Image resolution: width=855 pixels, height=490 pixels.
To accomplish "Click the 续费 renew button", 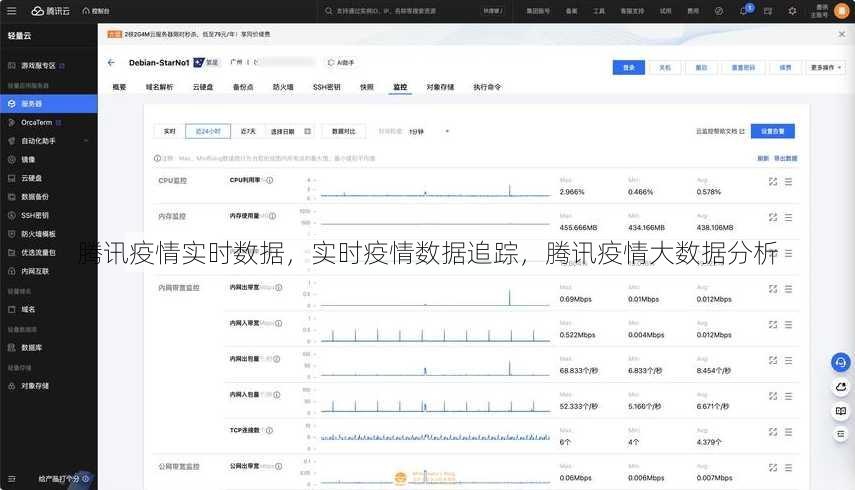I will [785, 68].
